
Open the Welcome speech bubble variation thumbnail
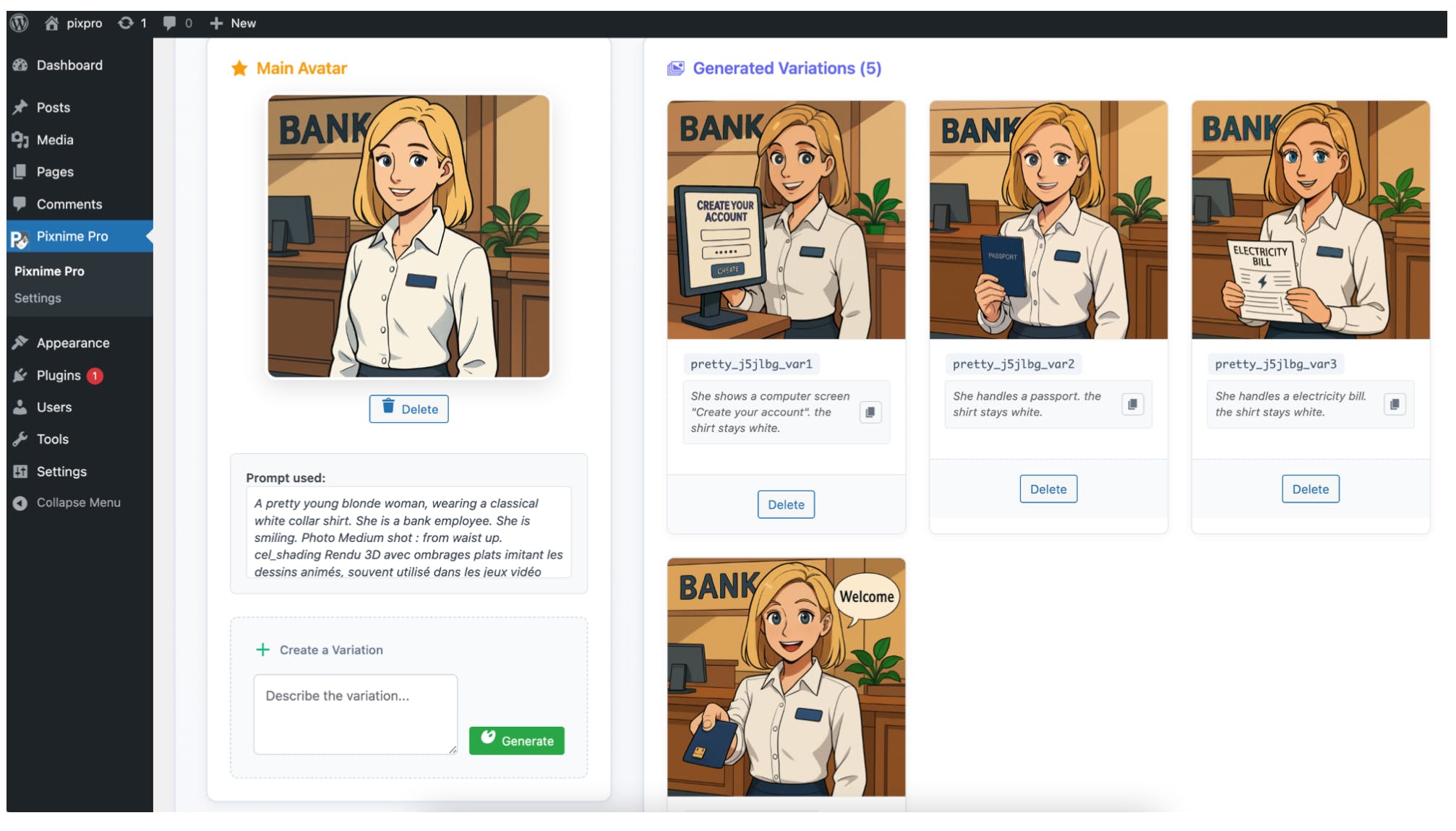point(786,677)
